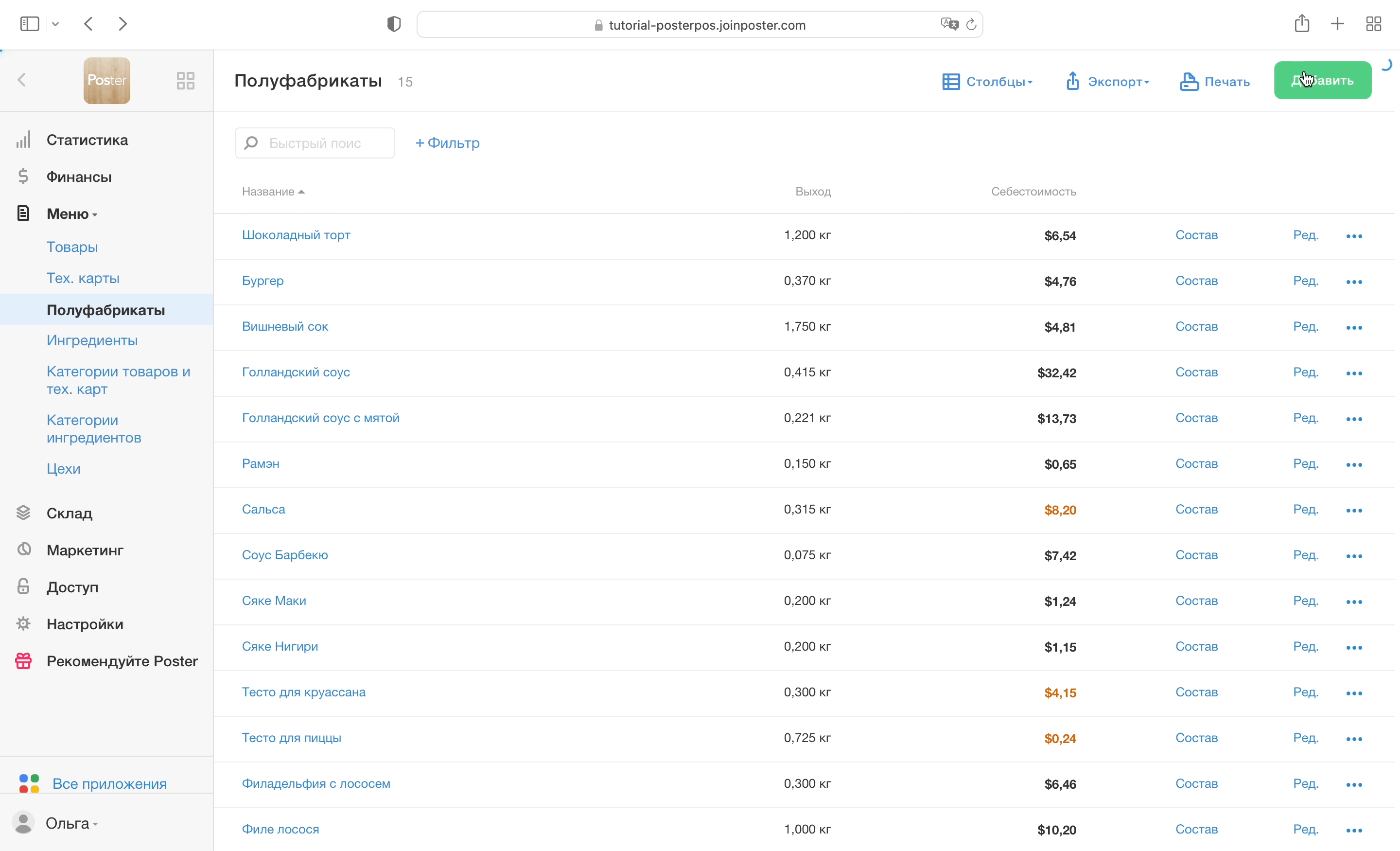The height and width of the screenshot is (851, 1400).
Task: Open Состав for Шоколадный торт
Action: click(x=1196, y=235)
